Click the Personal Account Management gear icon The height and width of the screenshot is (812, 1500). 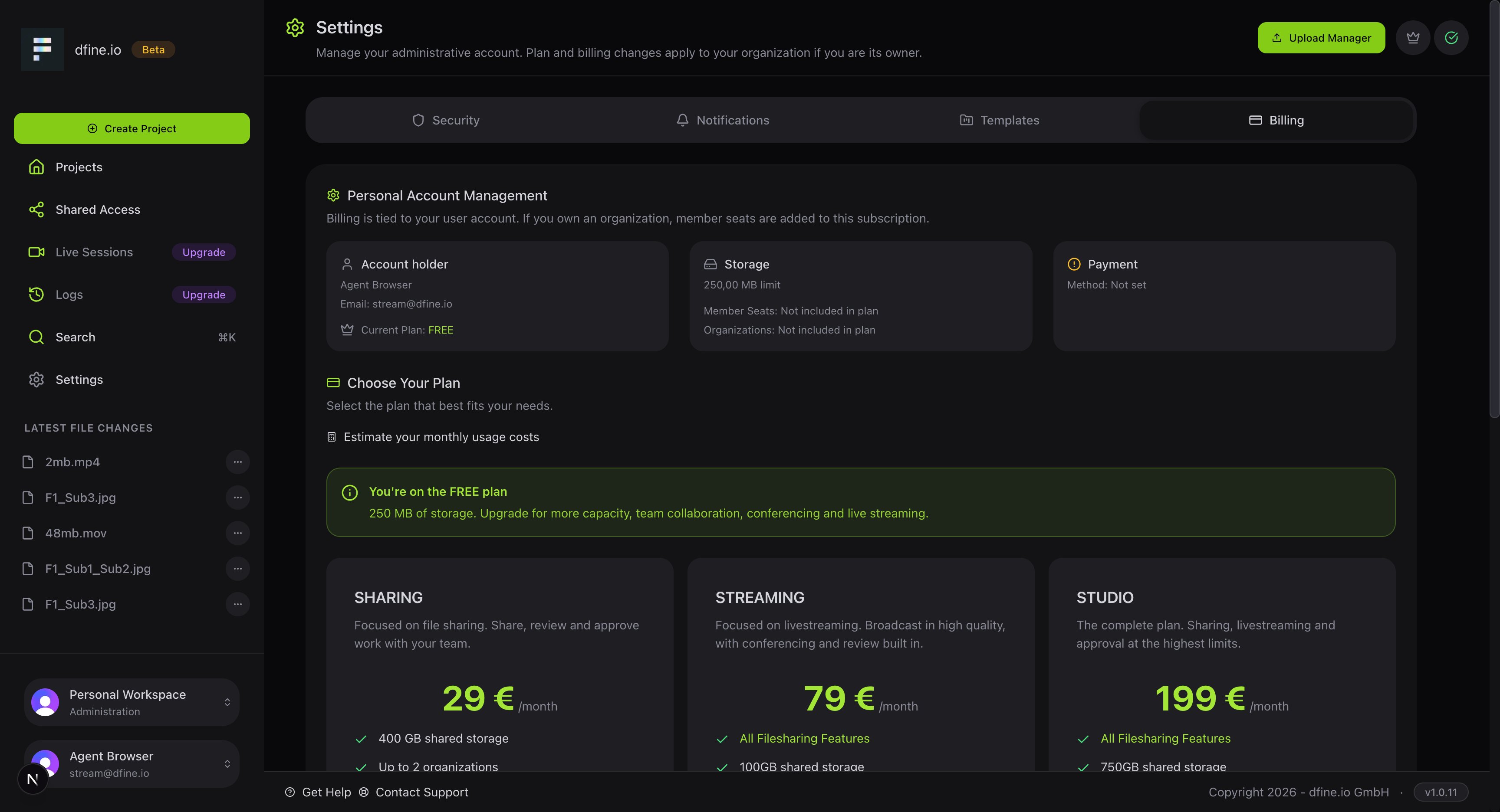(x=333, y=195)
